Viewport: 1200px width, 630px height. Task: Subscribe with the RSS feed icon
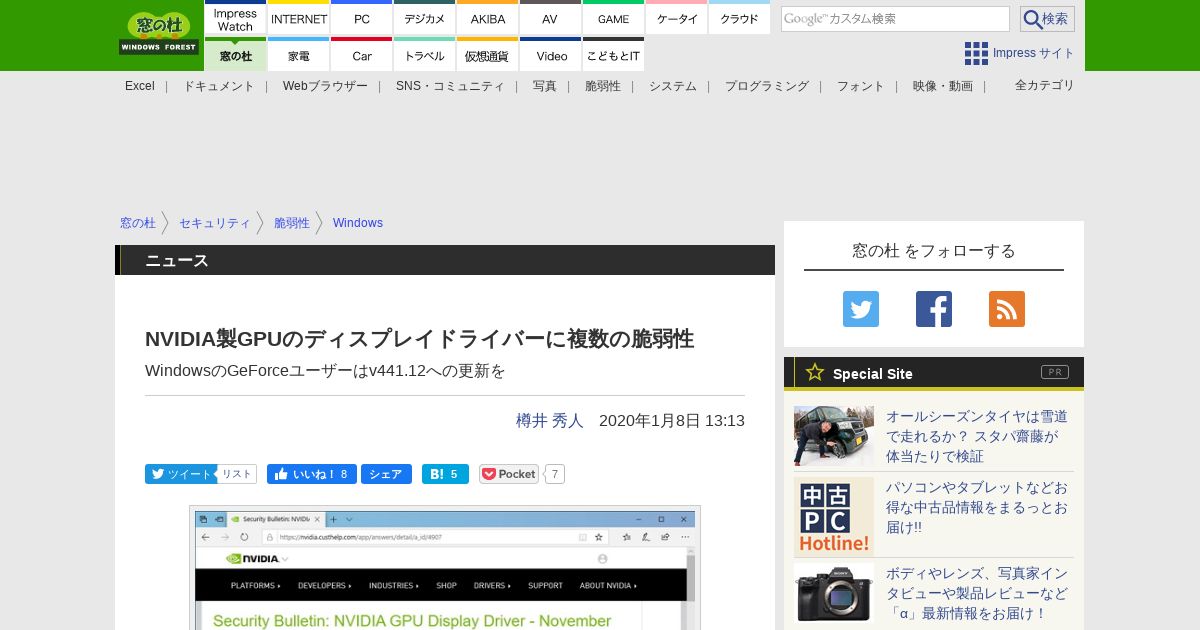tap(1007, 309)
